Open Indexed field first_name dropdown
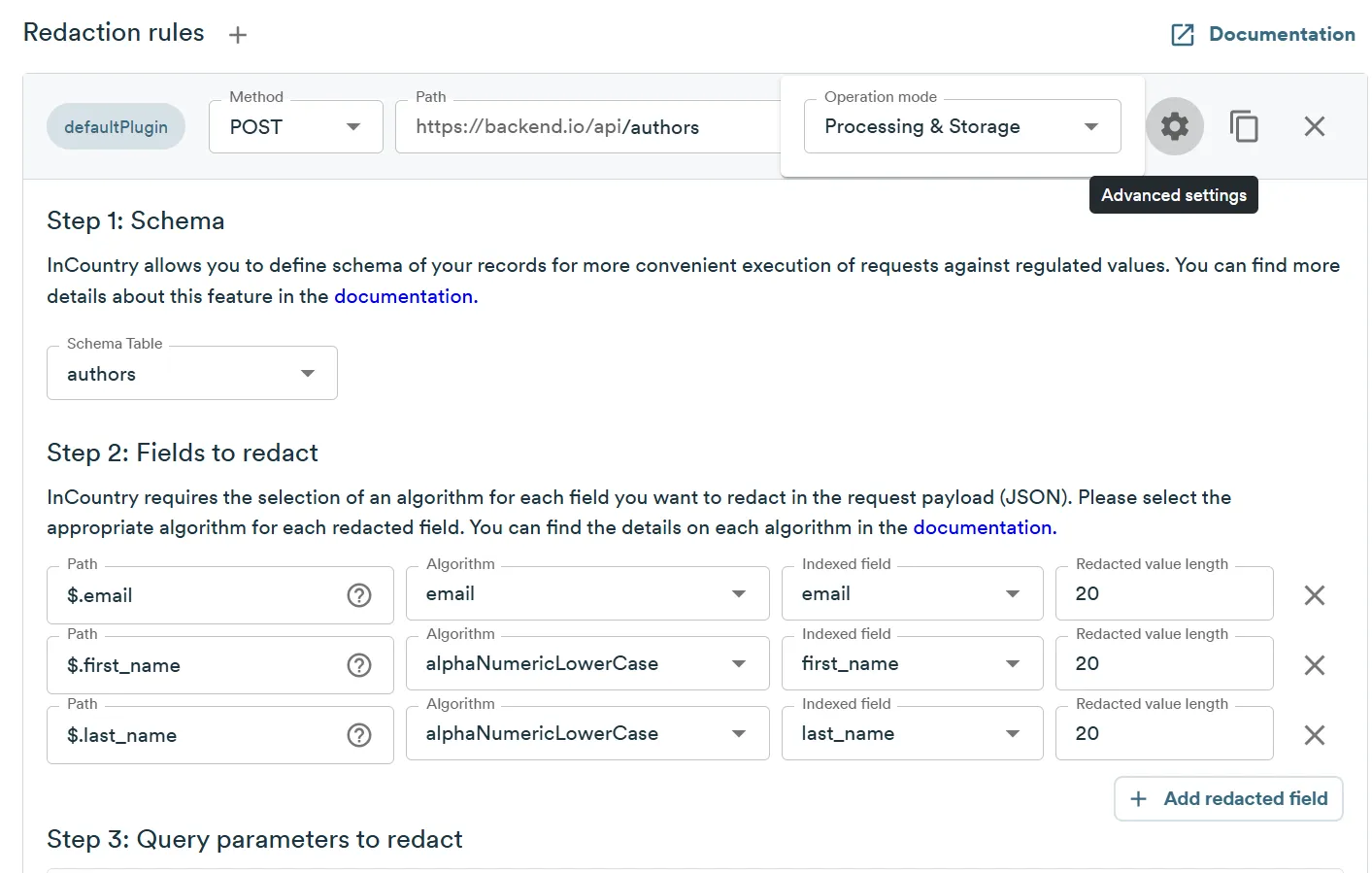Image resolution: width=1372 pixels, height=873 pixels. 913,663
